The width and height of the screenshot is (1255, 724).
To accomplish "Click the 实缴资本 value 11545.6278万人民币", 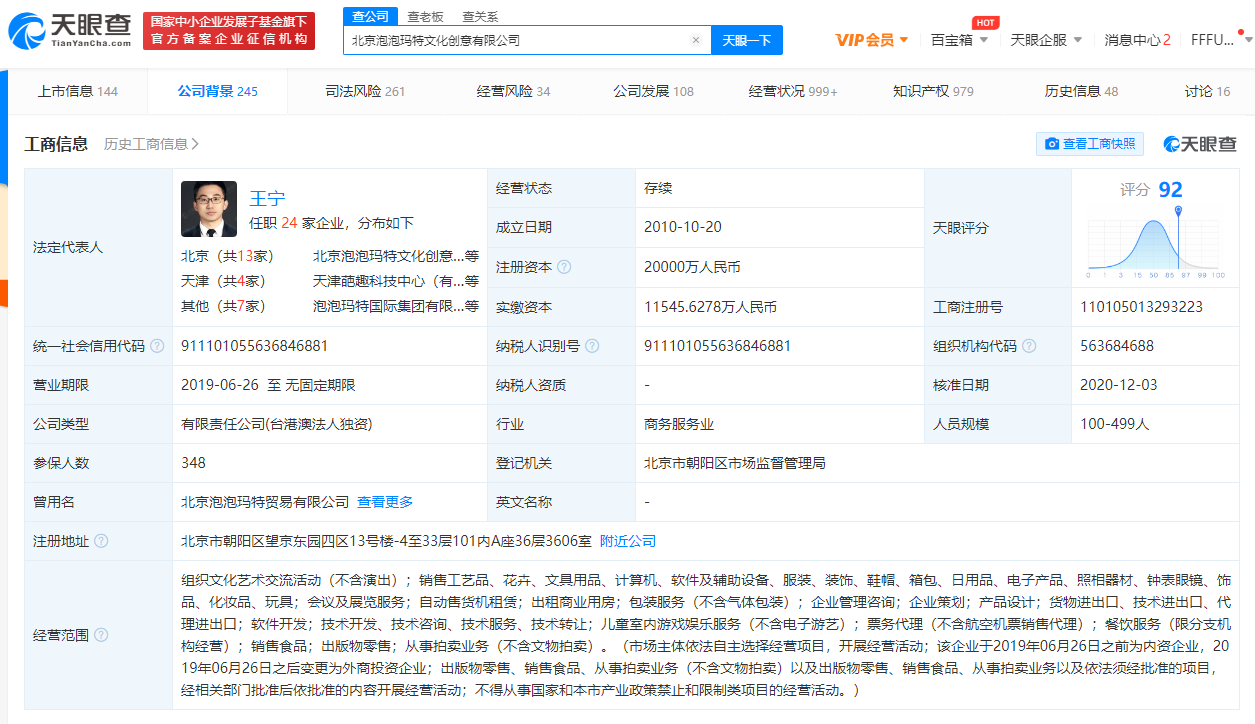I will coord(710,307).
